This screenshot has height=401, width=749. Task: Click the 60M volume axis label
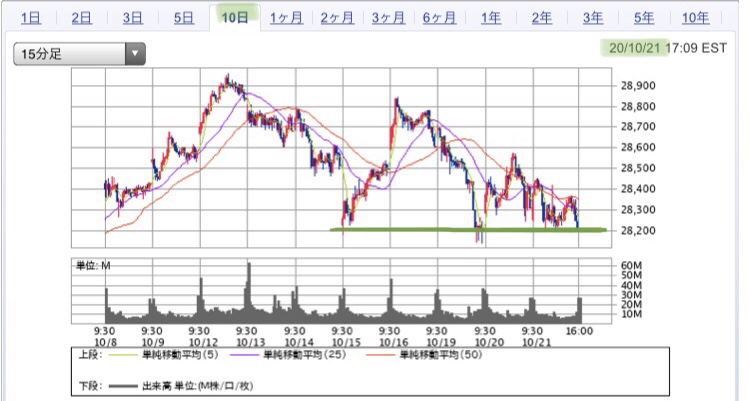pyautogui.click(x=631, y=265)
